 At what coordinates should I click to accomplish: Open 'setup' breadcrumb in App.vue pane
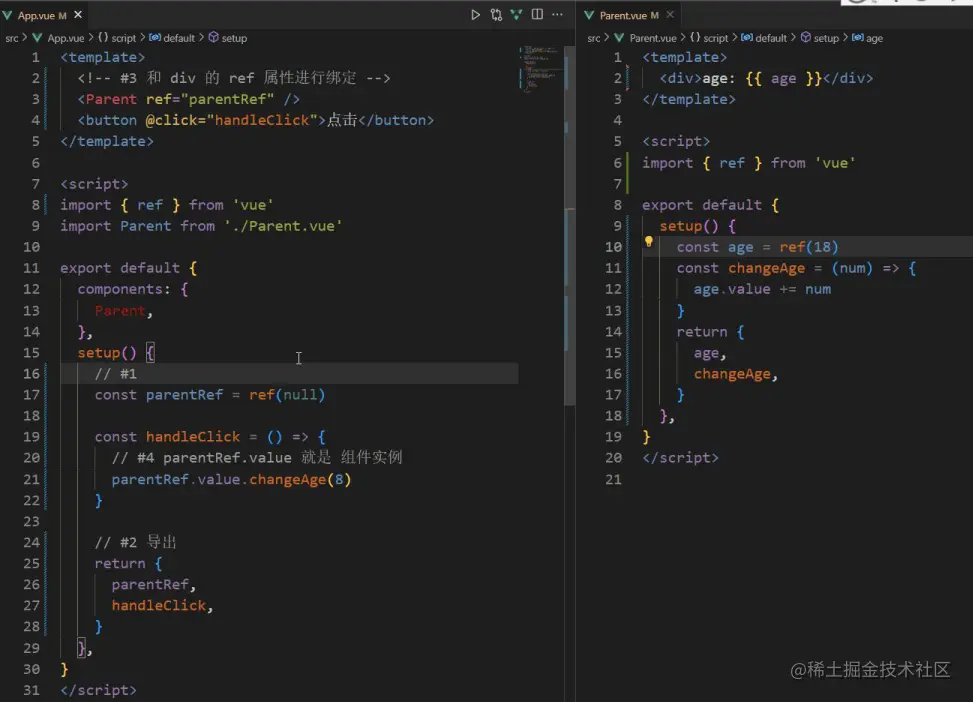(228, 38)
